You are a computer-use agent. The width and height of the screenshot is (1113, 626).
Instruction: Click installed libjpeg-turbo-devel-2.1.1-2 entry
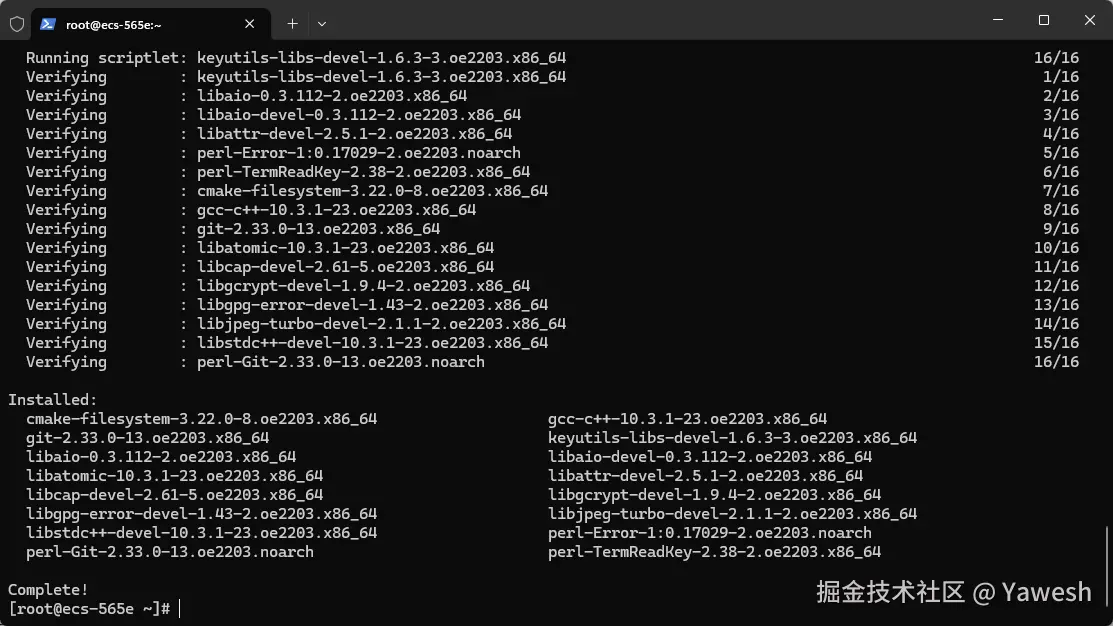733,514
